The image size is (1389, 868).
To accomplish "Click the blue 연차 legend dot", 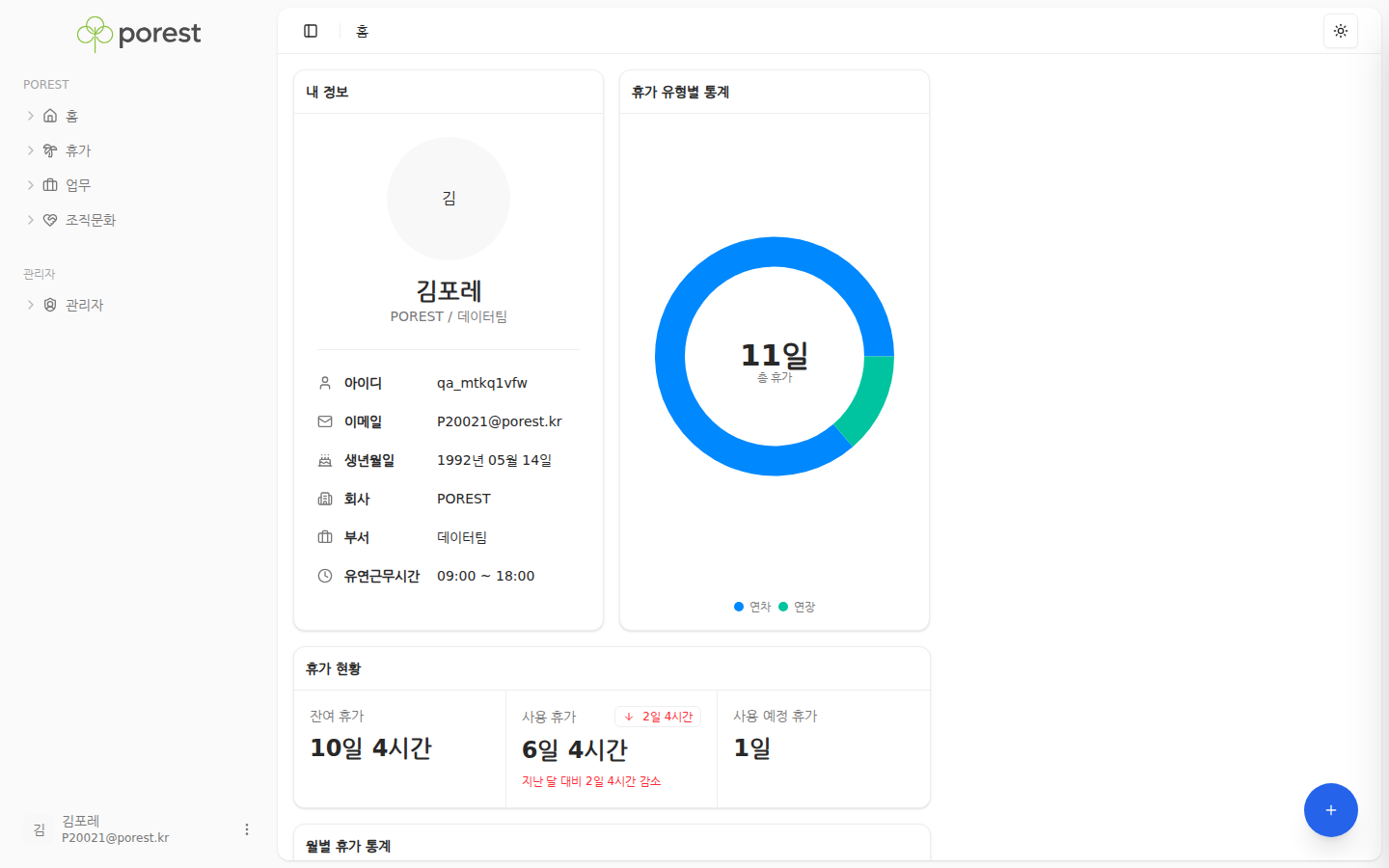I will pos(739,607).
